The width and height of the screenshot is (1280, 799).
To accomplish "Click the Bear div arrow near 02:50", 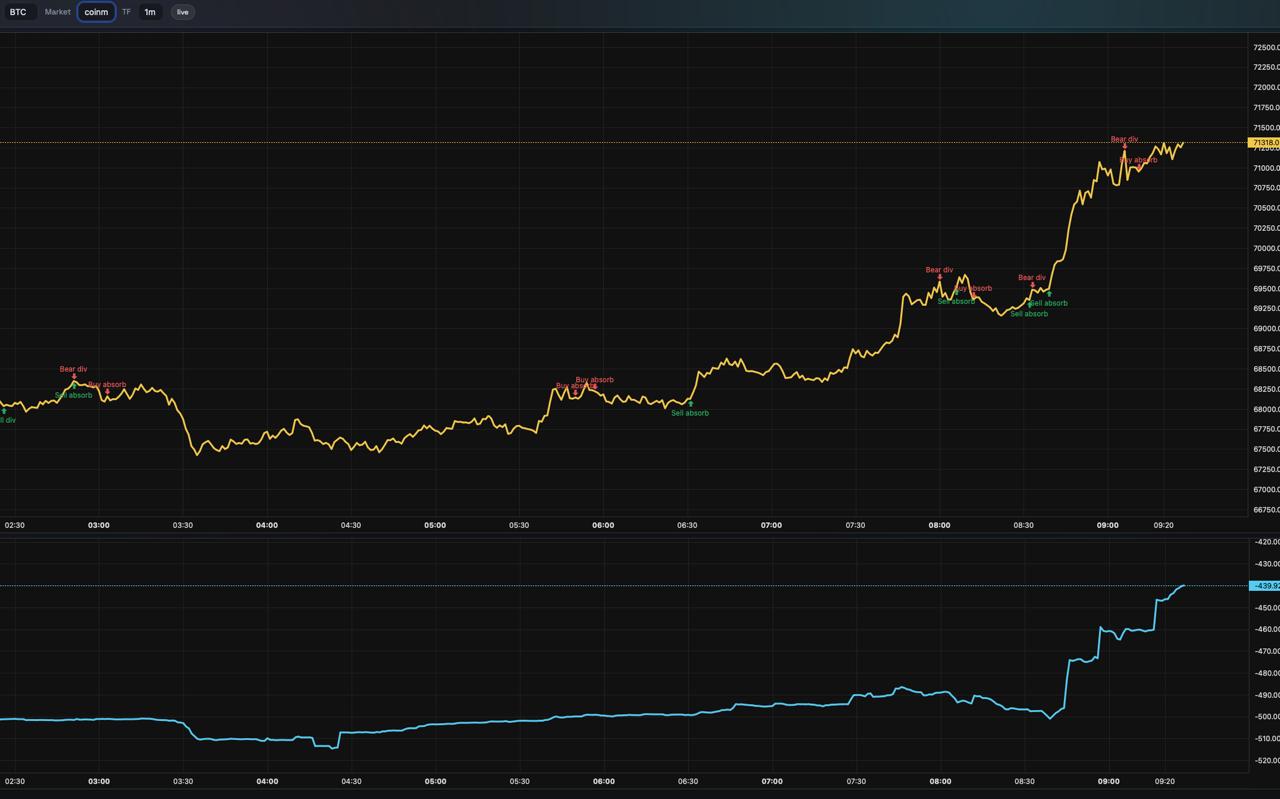I will (74, 377).
